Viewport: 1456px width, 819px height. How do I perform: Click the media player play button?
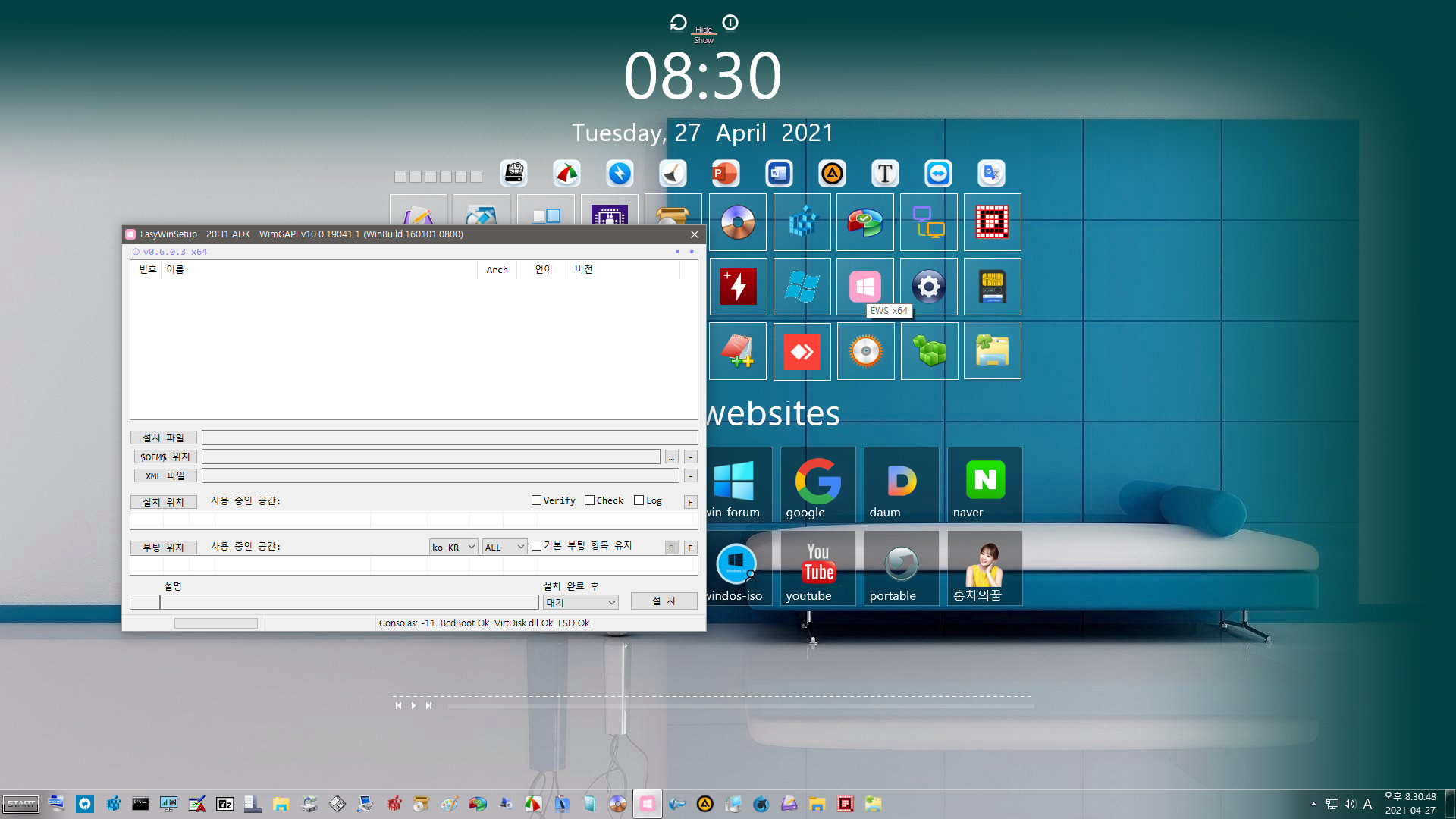[413, 705]
